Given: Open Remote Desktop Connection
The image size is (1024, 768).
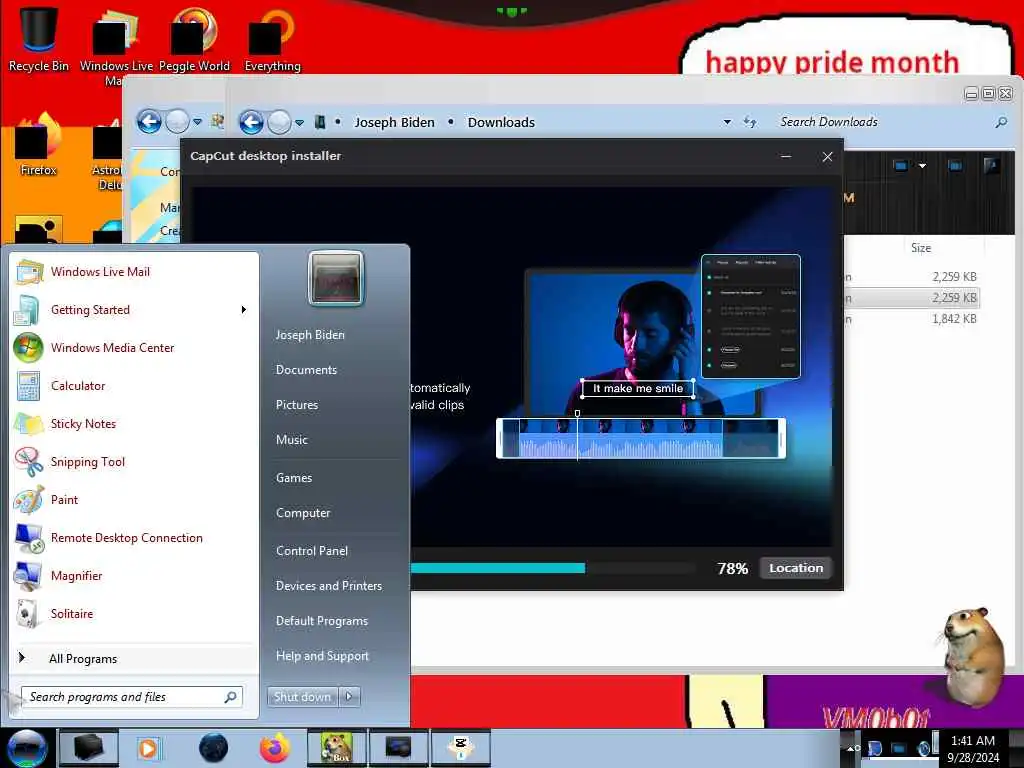Looking at the screenshot, I should [x=135, y=537].
